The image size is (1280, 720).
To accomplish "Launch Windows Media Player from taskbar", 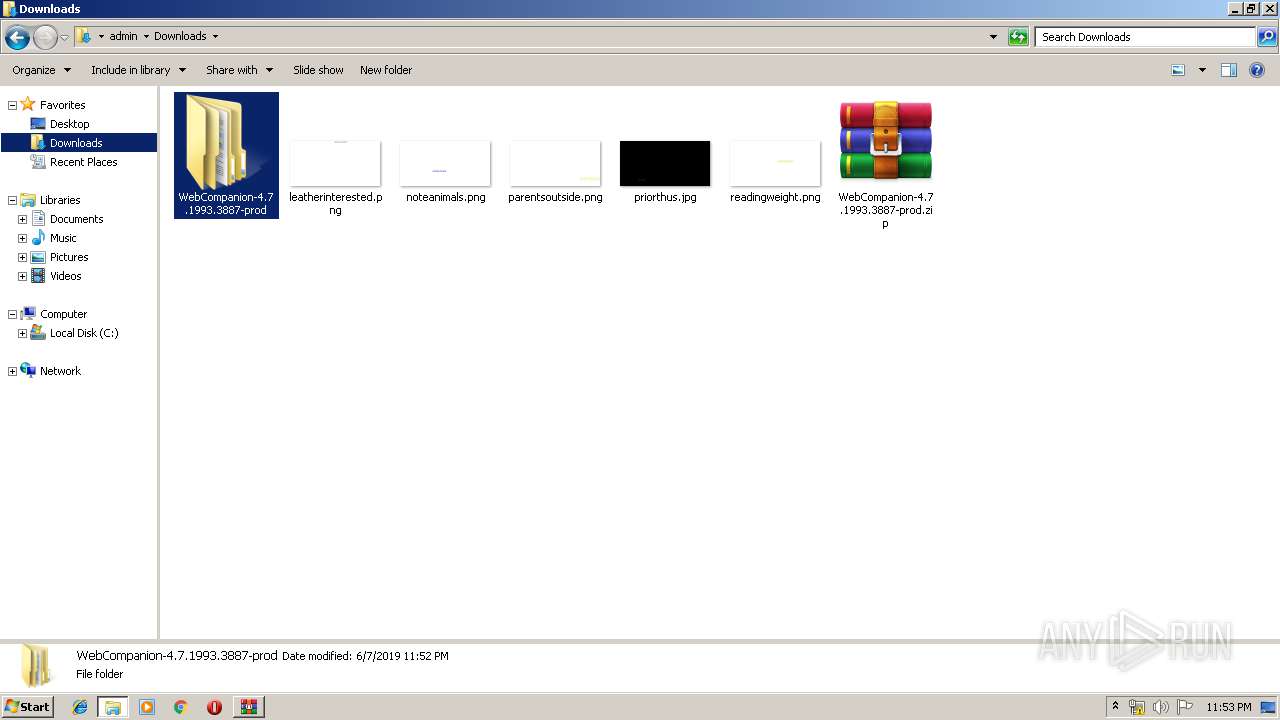I will pyautogui.click(x=147, y=707).
